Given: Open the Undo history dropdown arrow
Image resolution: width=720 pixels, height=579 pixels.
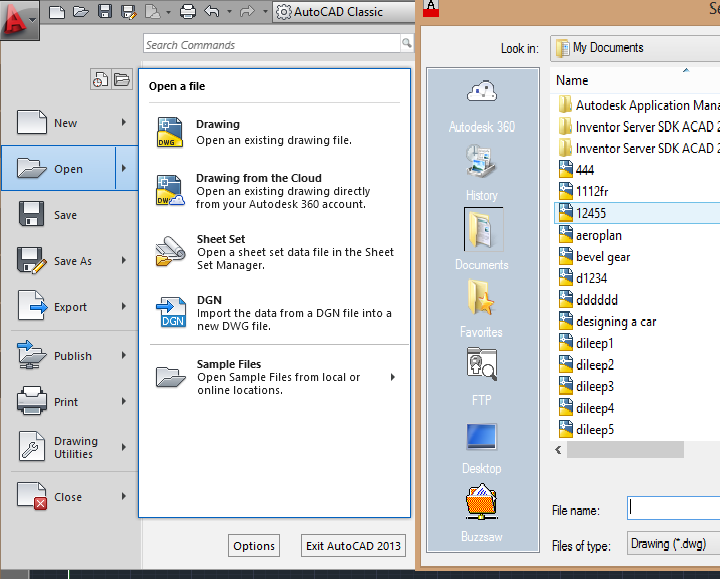Looking at the screenshot, I should coord(229,11).
